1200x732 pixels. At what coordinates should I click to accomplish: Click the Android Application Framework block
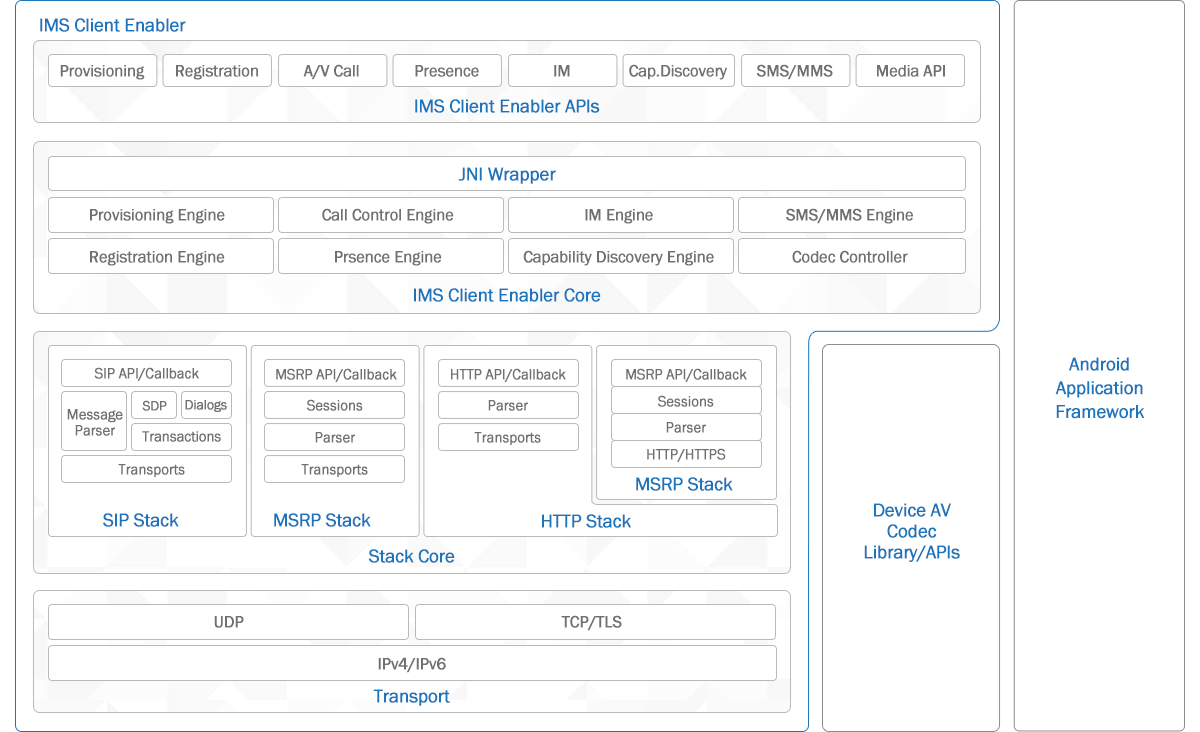click(1100, 366)
